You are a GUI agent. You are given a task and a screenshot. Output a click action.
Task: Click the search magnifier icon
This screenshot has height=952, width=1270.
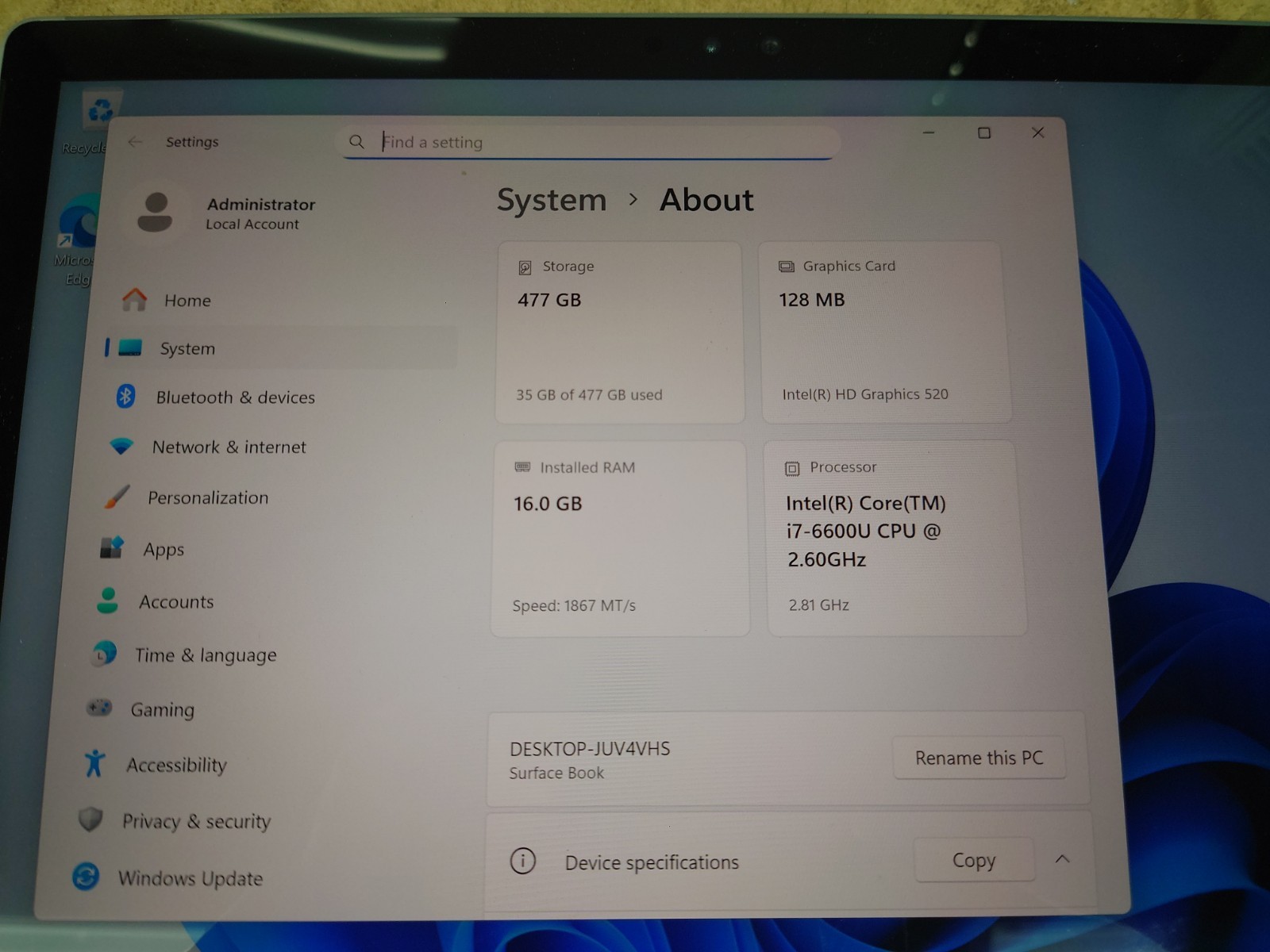point(356,141)
